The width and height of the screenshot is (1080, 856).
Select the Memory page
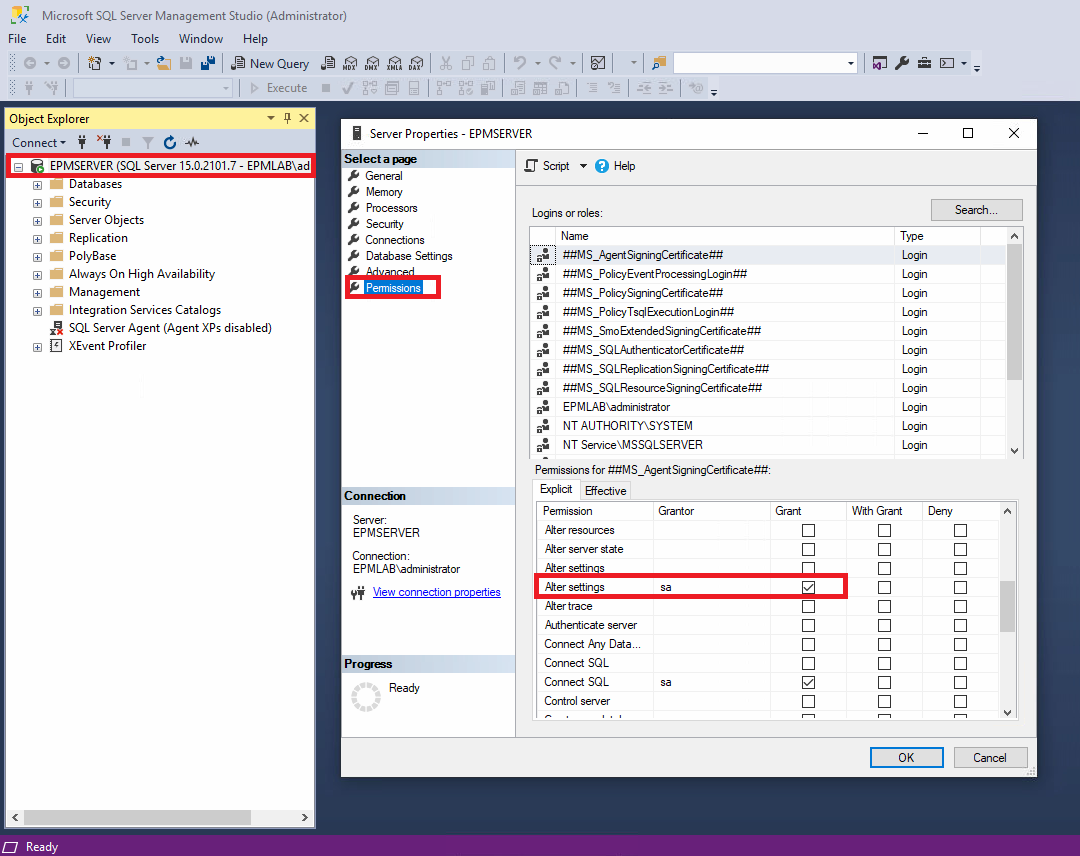click(x=384, y=192)
